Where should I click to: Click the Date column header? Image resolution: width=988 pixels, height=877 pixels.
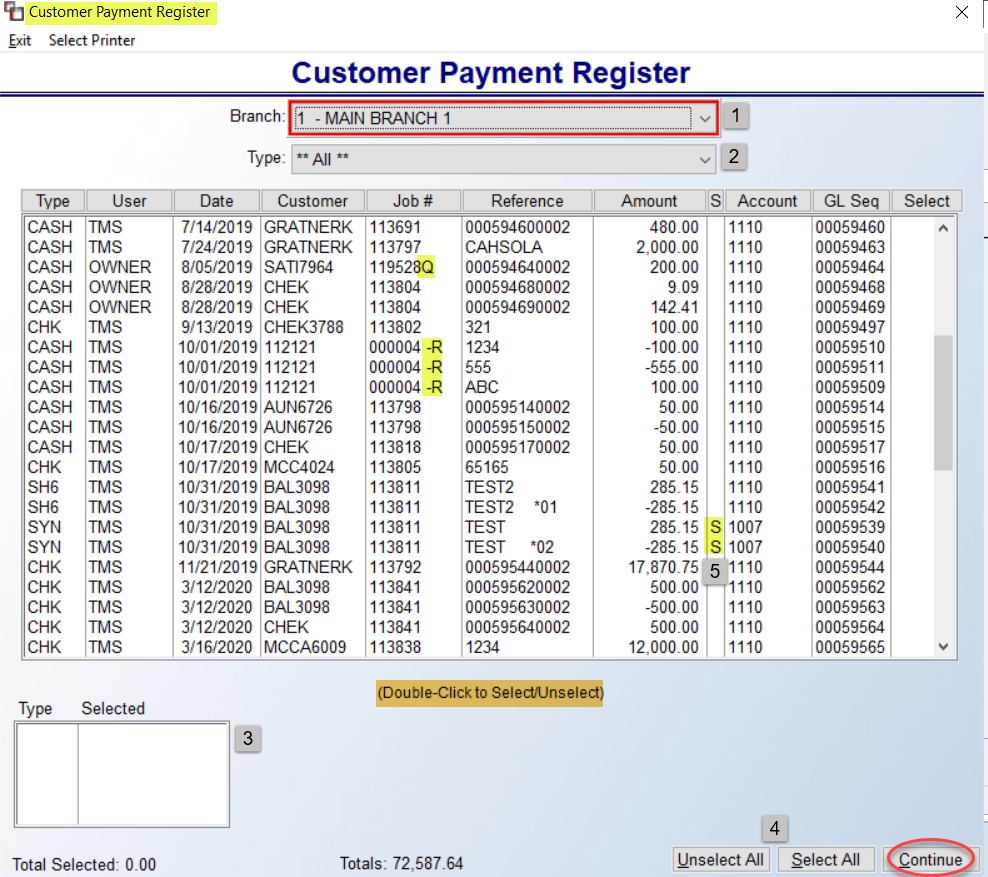216,200
